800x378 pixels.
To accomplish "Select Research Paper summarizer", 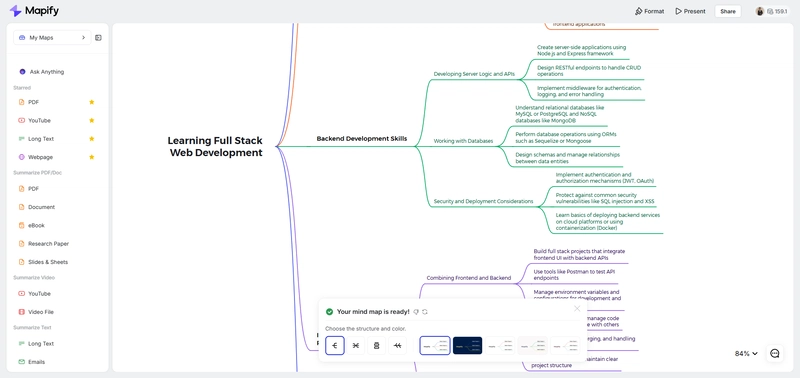I will (48, 244).
